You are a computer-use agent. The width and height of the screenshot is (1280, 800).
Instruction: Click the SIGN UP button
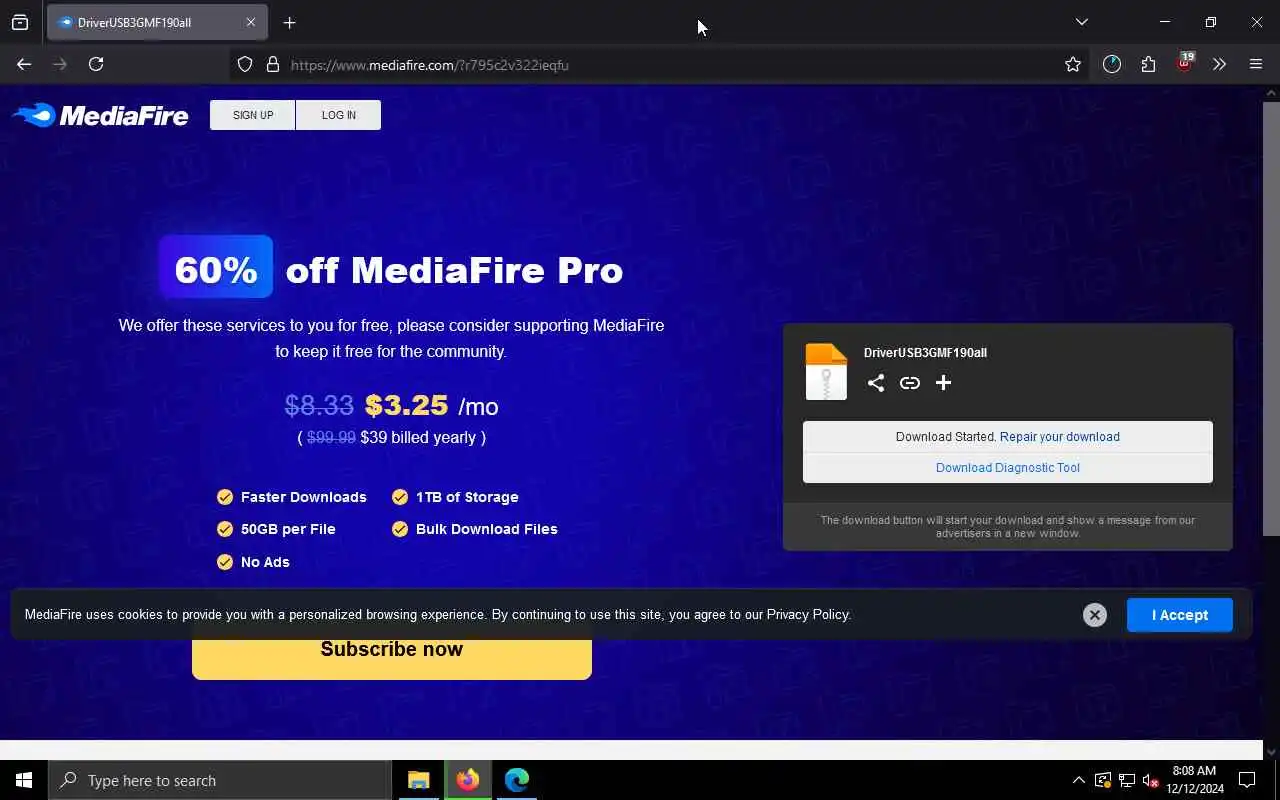coord(253,115)
